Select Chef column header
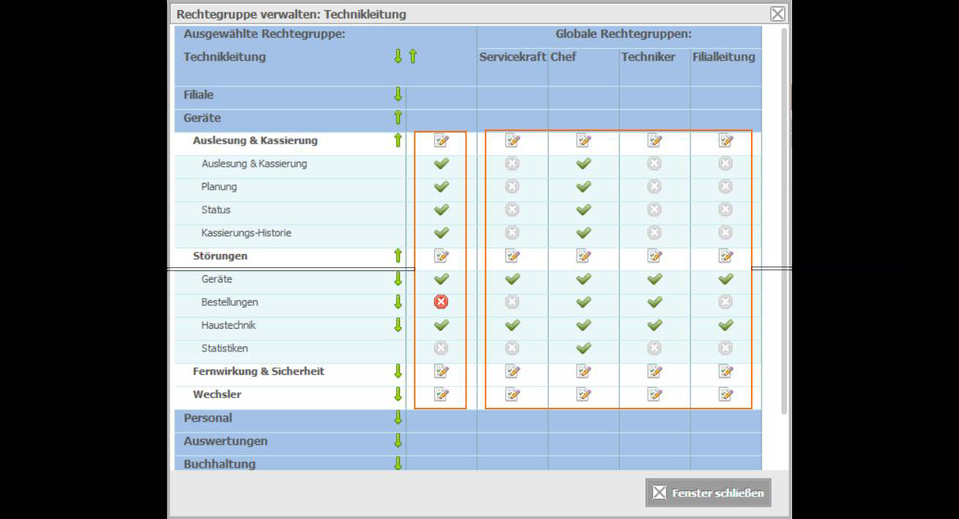 coord(563,57)
